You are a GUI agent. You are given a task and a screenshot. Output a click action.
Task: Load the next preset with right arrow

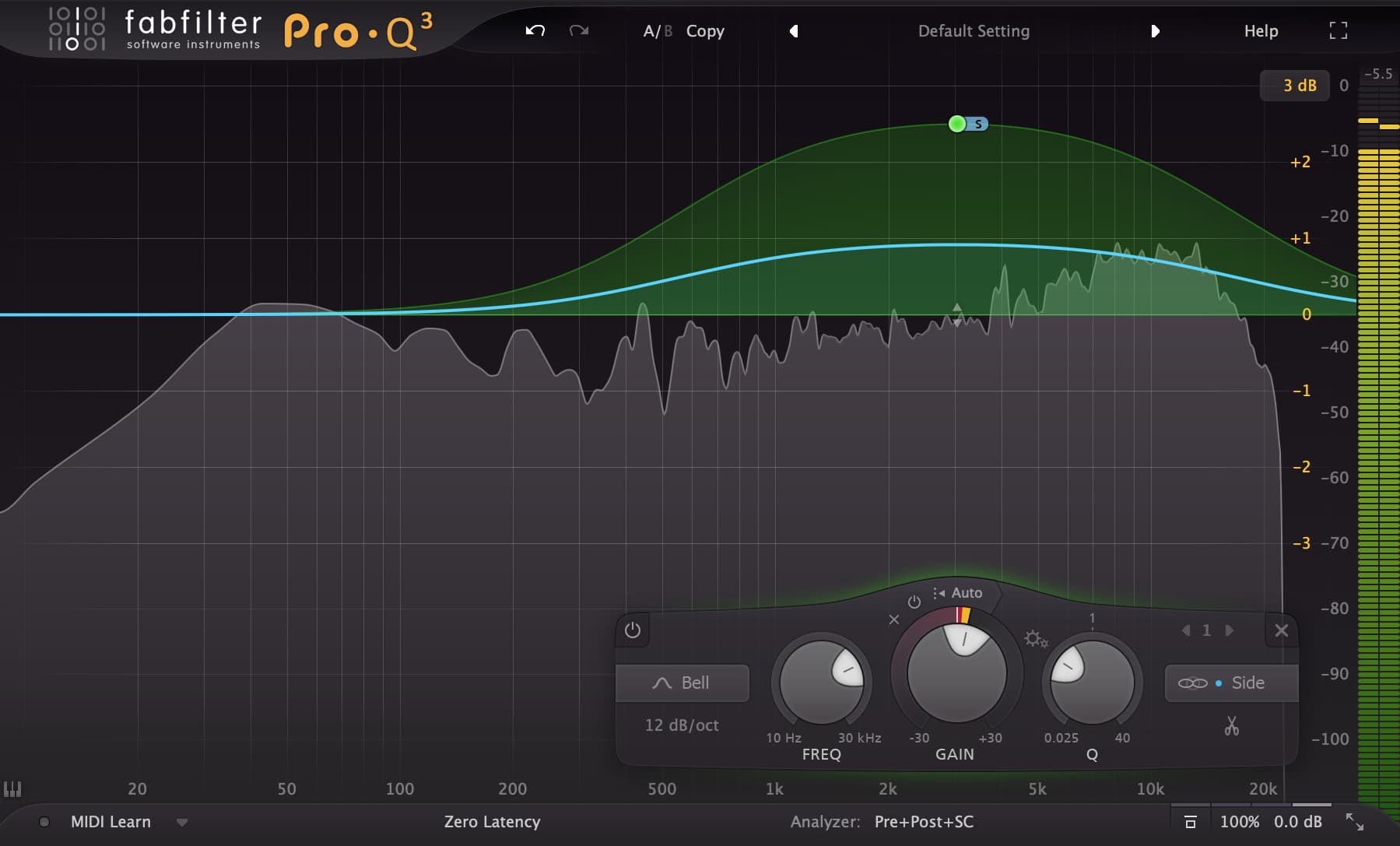(1155, 31)
